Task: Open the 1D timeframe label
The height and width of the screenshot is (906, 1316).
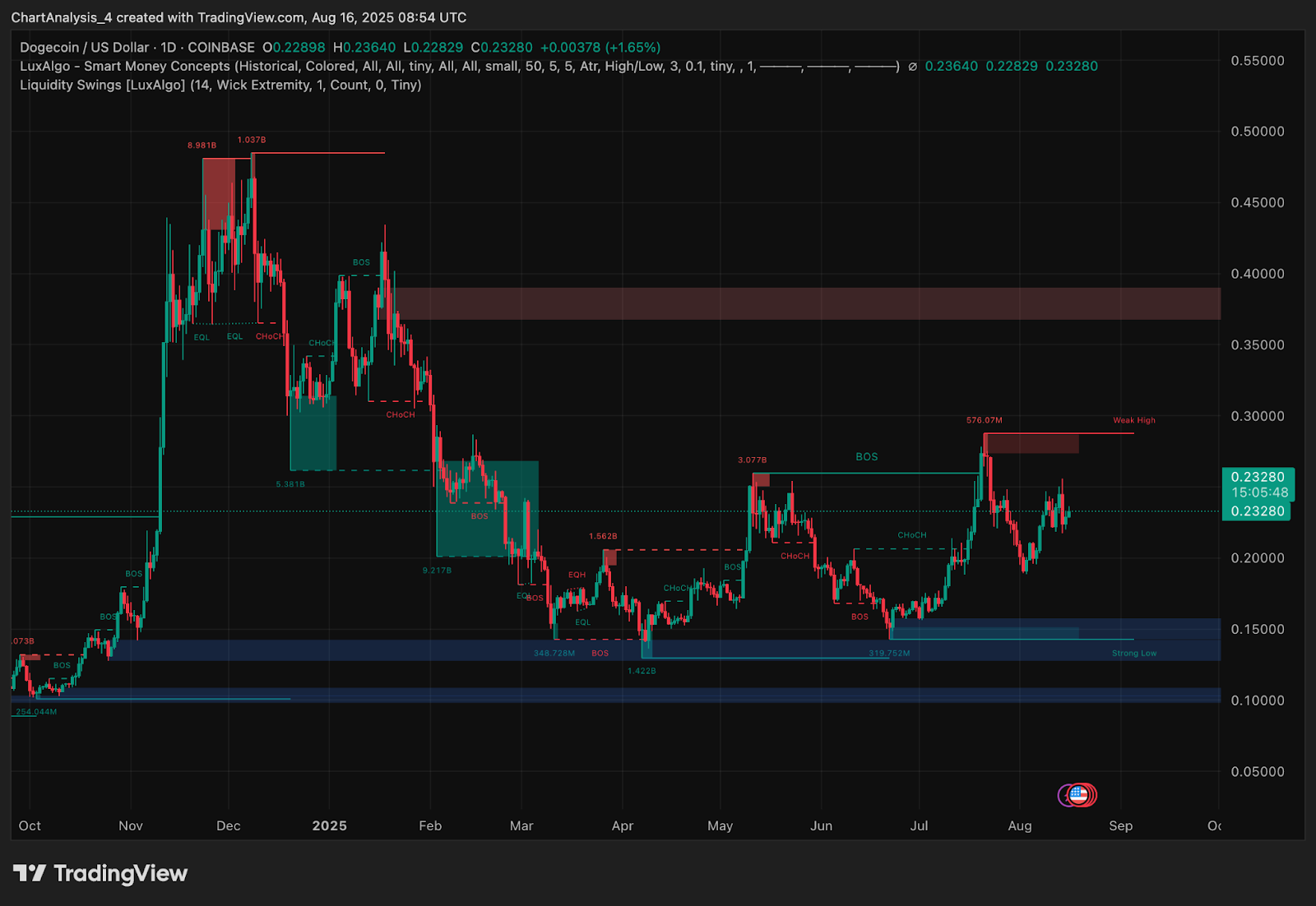Action: pos(169,47)
